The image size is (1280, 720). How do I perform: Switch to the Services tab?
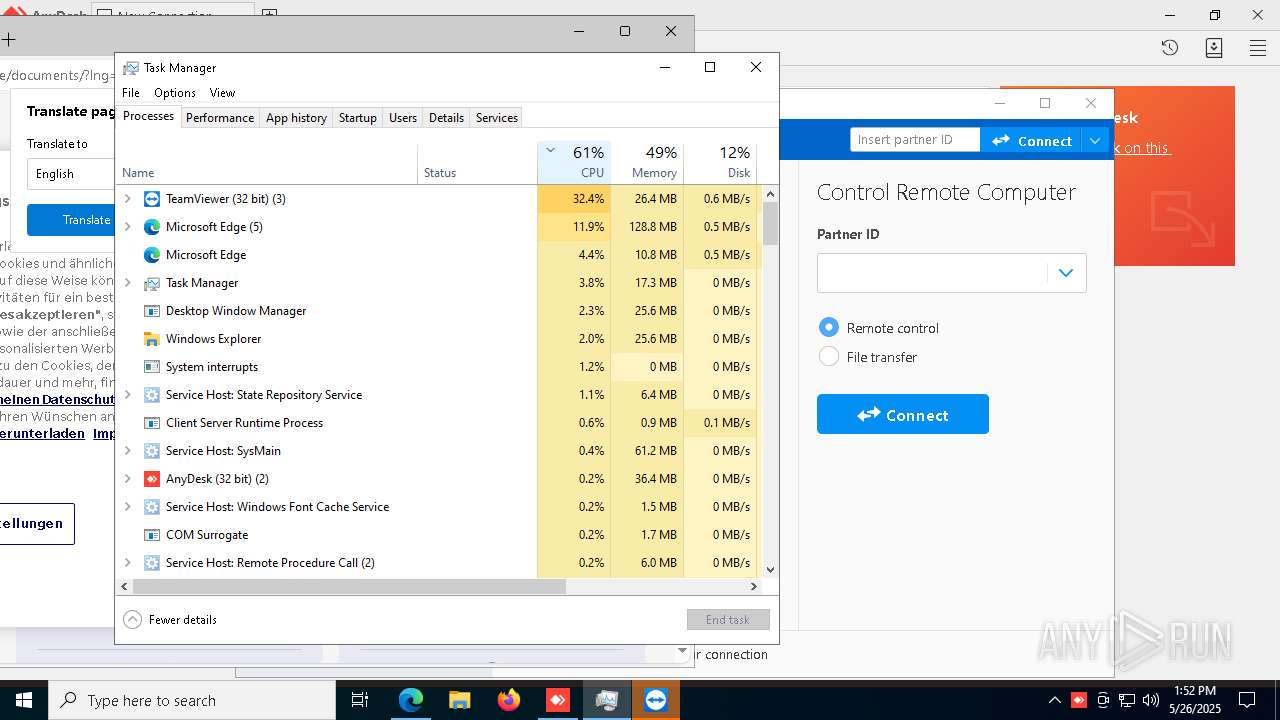click(x=497, y=118)
